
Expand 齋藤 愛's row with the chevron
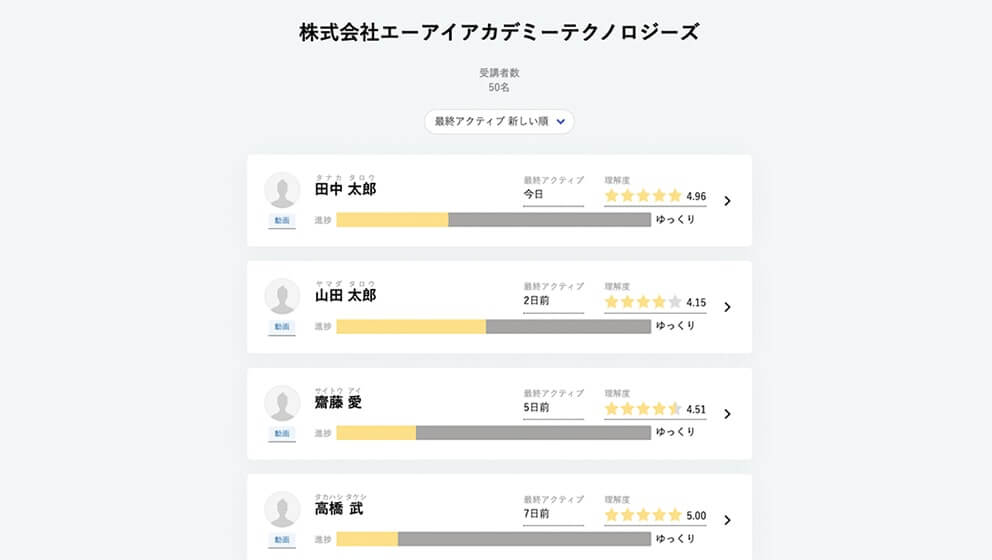point(728,414)
